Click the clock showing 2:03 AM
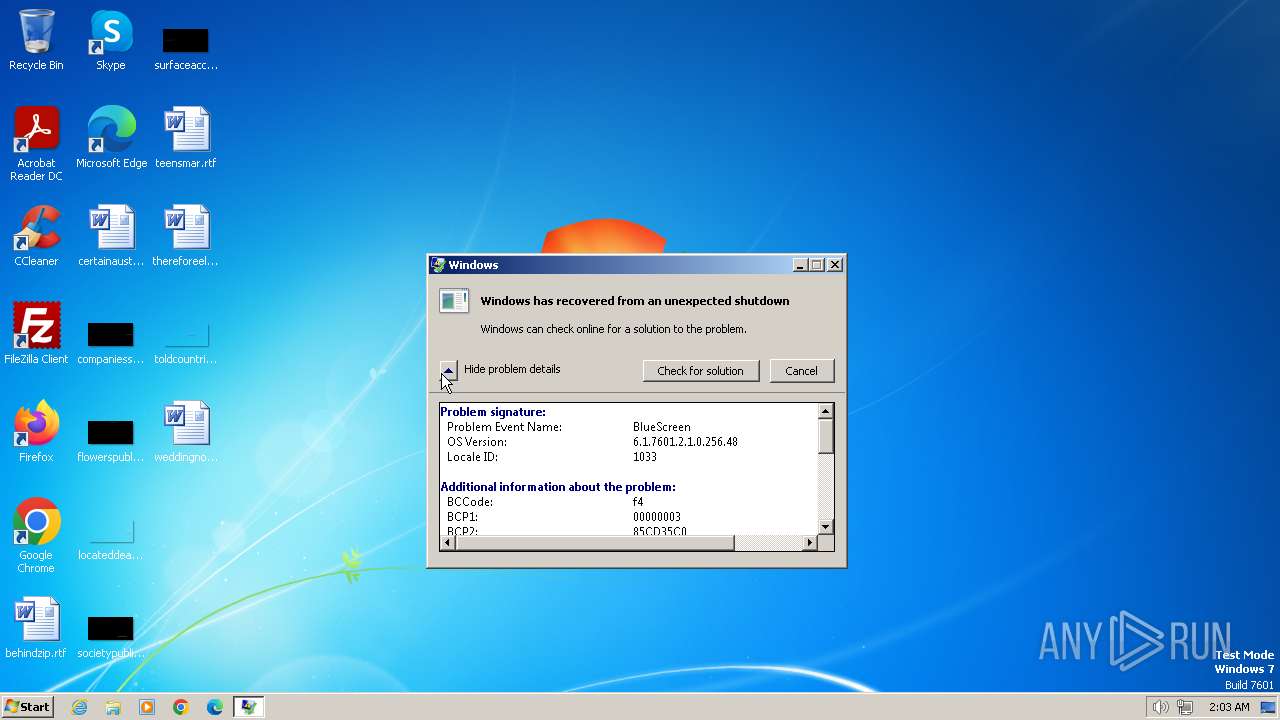The width and height of the screenshot is (1280, 720). click(x=1229, y=707)
